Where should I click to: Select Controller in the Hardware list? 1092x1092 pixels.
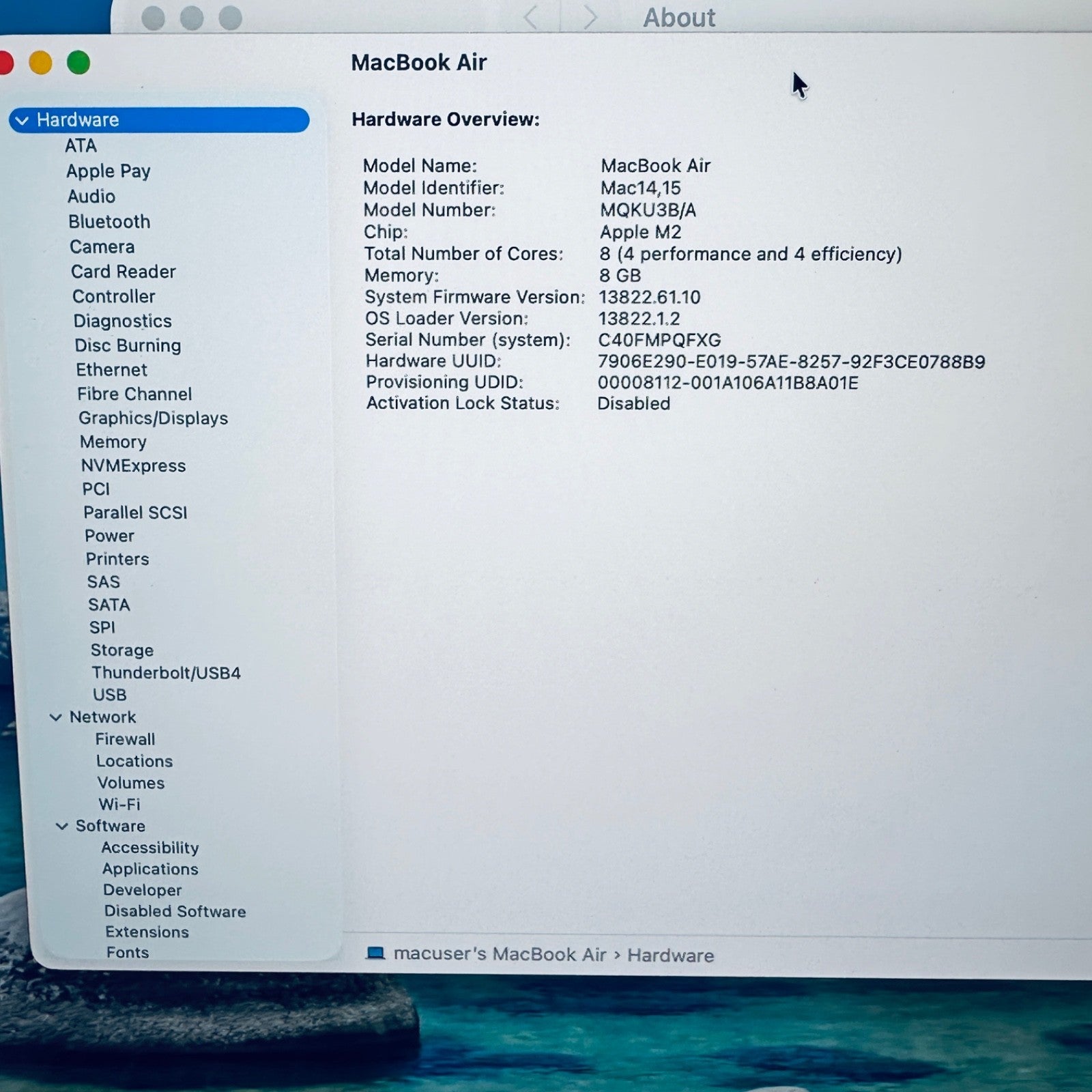(114, 296)
